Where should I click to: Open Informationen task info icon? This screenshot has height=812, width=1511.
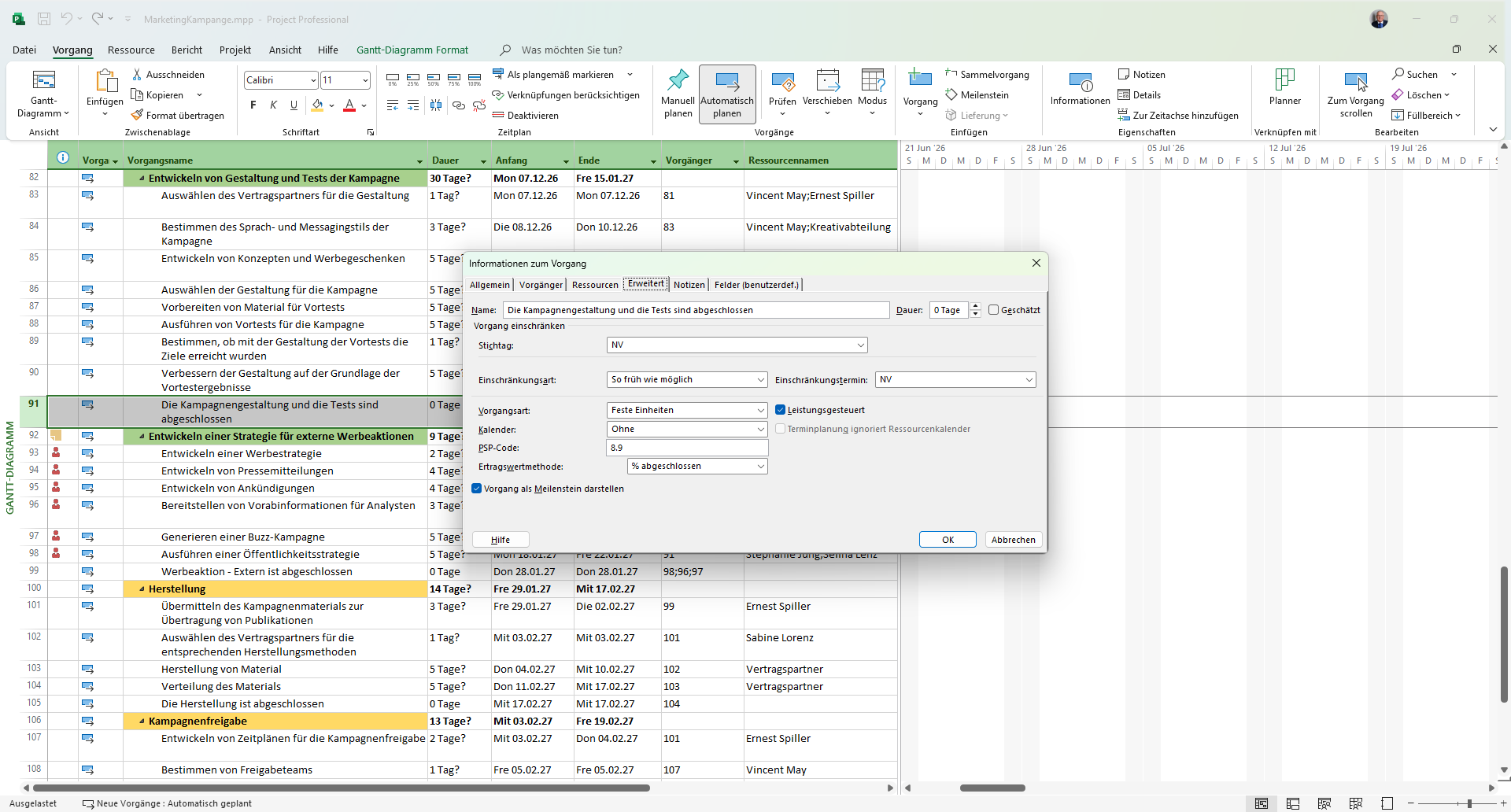(x=1080, y=81)
